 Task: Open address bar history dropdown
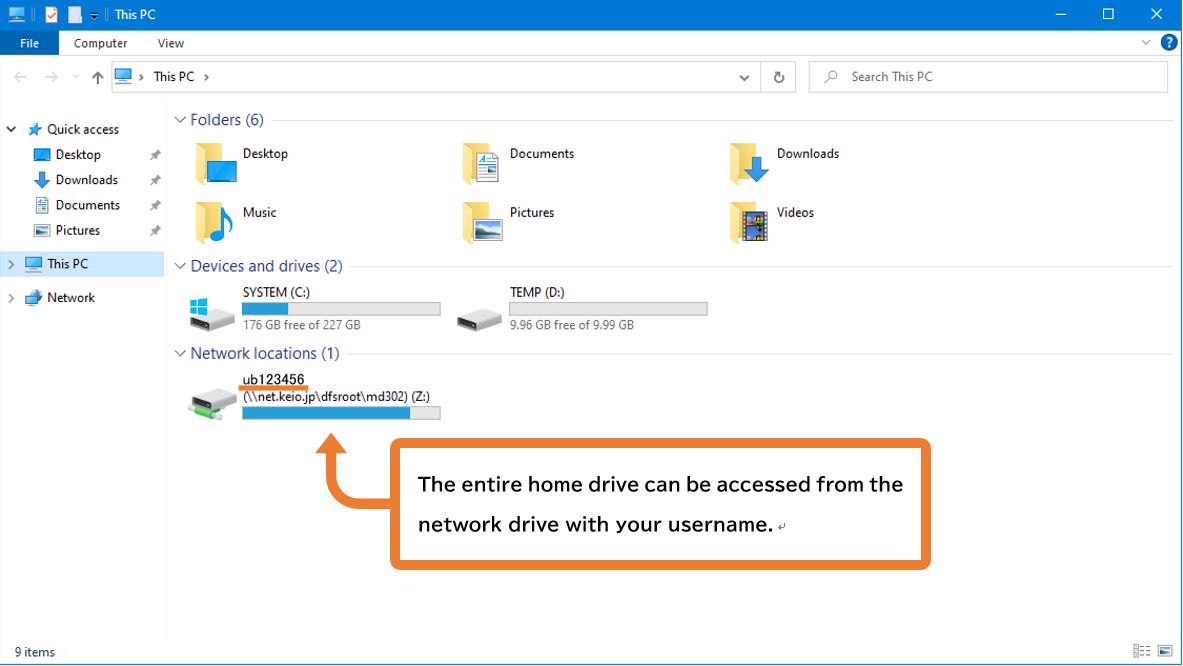[744, 77]
